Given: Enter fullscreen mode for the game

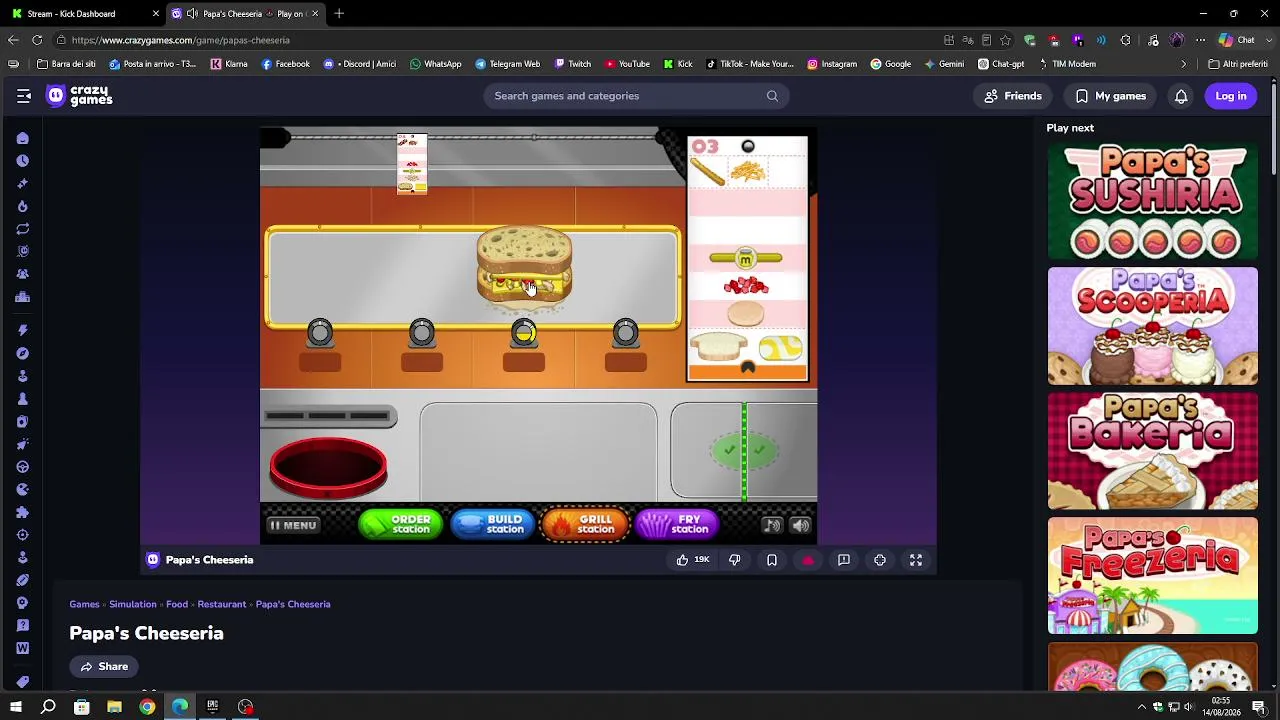Looking at the screenshot, I should (916, 560).
